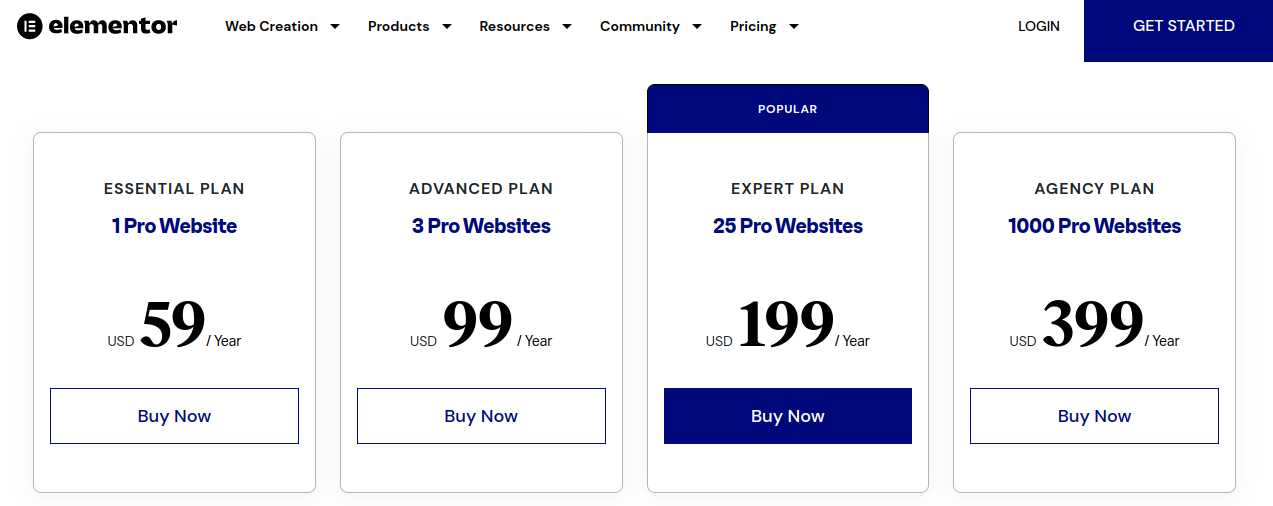Viewport: 1273px width, 506px height.
Task: Open the Products dropdown arrow
Action: [x=447, y=27]
